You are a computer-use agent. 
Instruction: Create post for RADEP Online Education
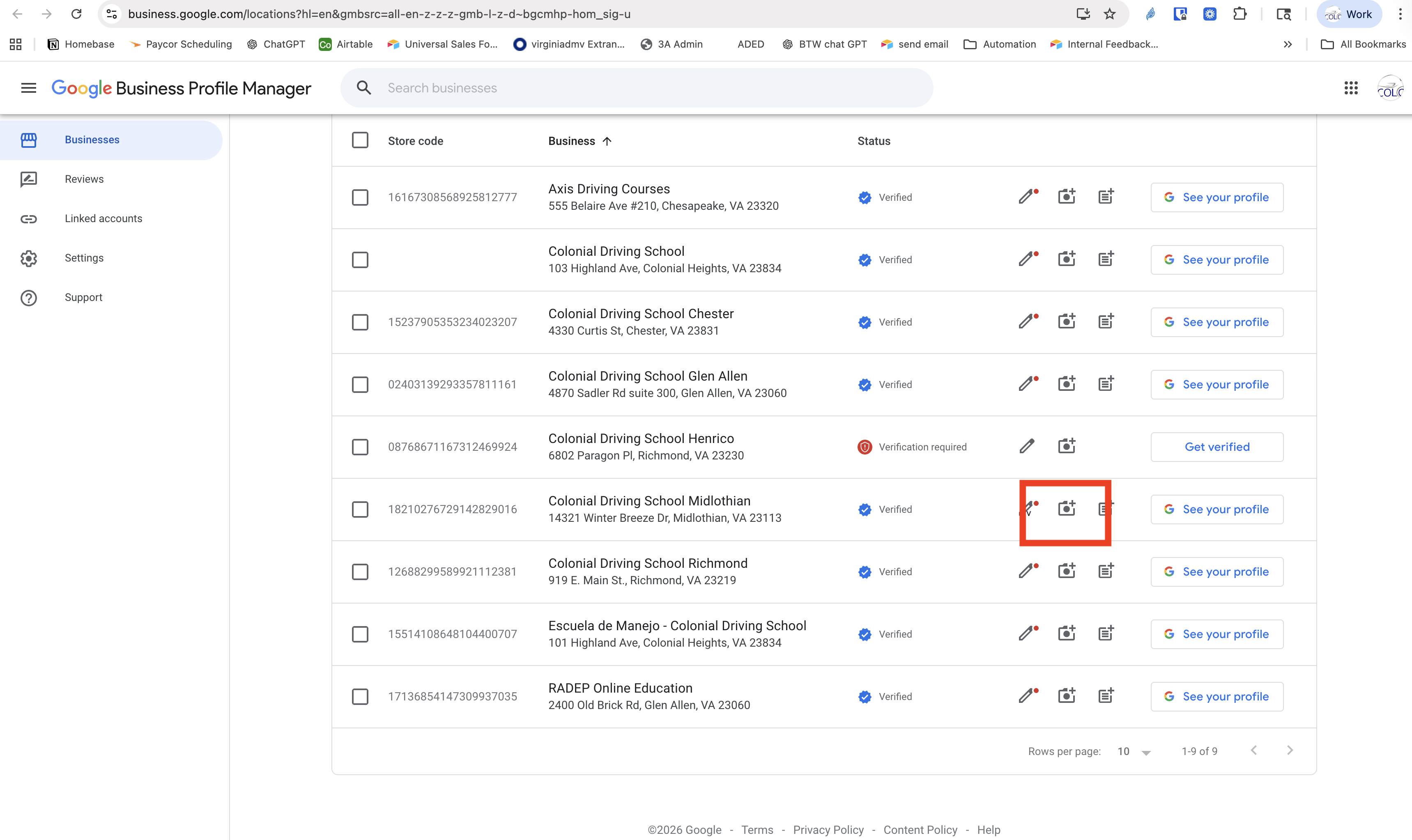[1106, 695]
